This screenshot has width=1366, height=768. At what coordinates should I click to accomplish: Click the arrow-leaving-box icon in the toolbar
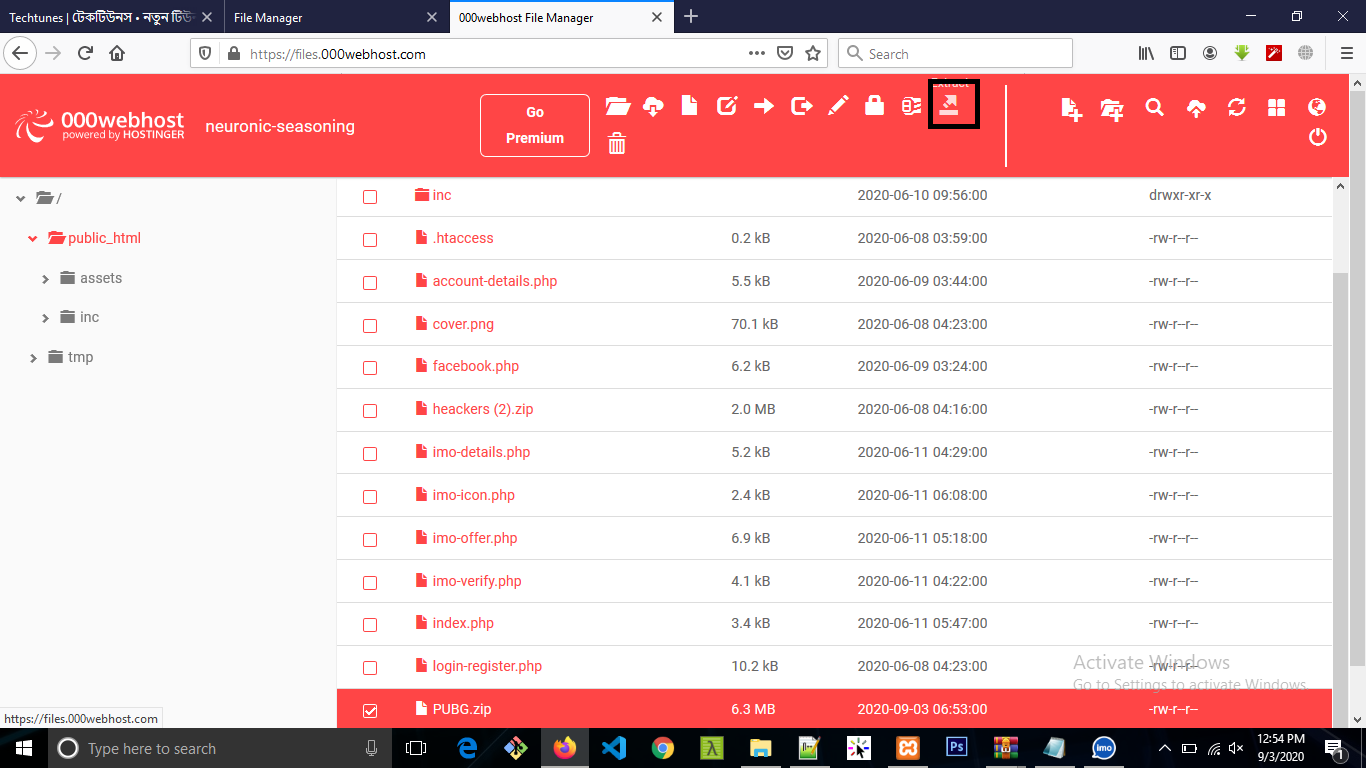tap(801, 105)
